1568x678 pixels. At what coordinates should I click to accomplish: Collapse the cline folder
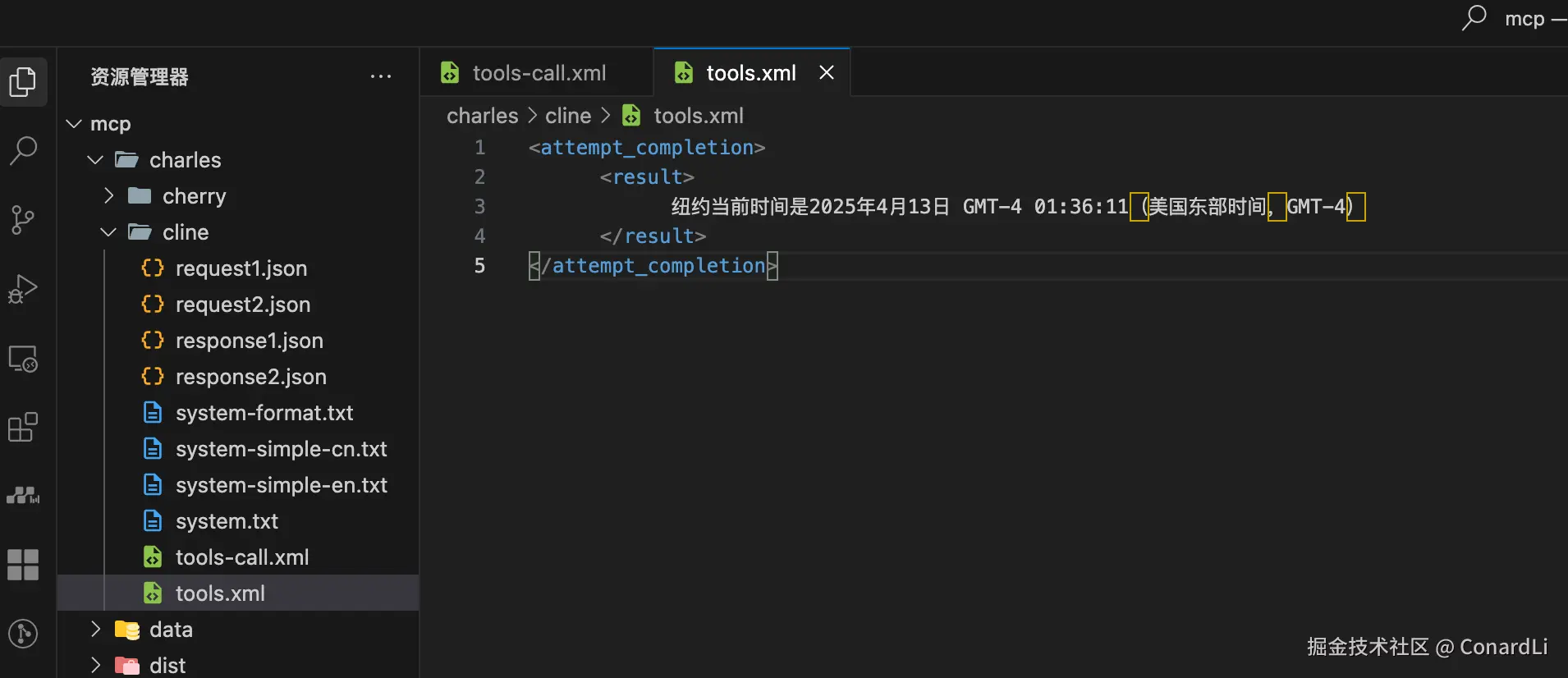tap(108, 232)
